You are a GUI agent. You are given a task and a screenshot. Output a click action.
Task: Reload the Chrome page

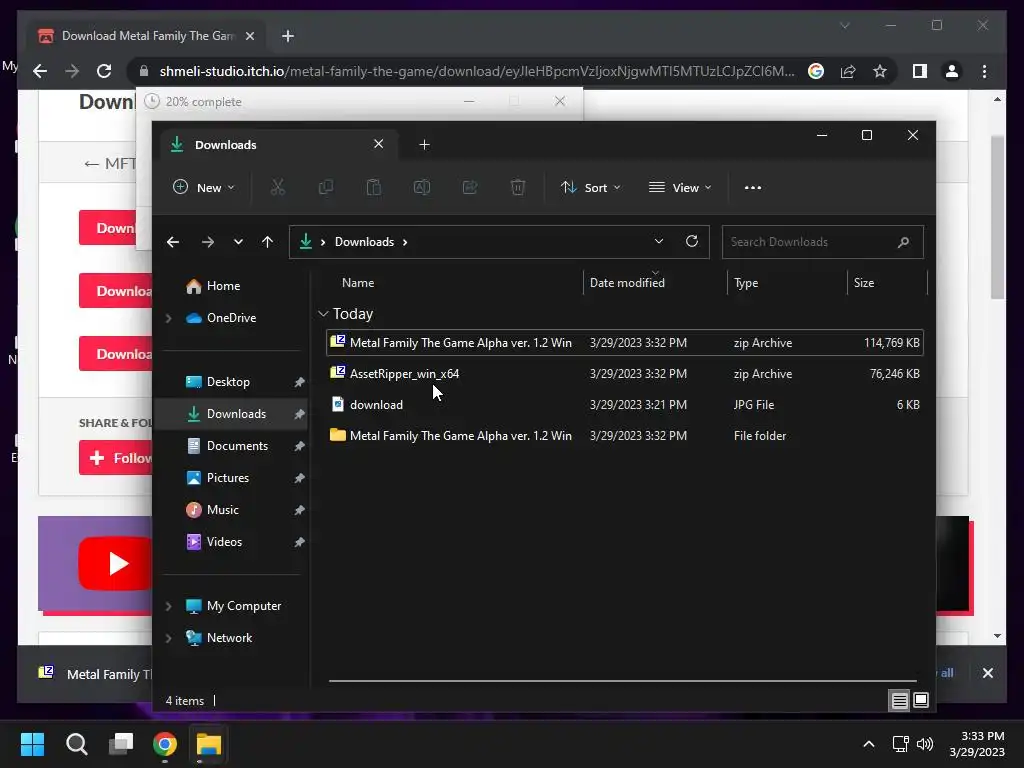(x=104, y=71)
